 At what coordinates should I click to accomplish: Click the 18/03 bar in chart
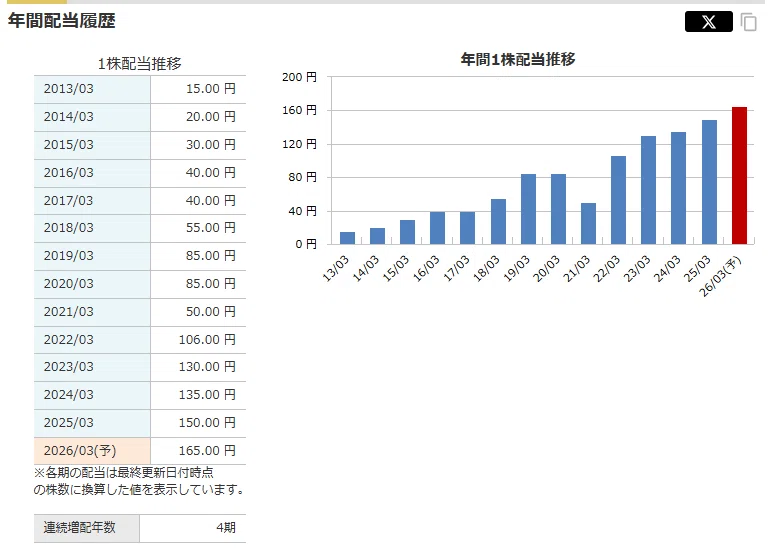(498, 221)
